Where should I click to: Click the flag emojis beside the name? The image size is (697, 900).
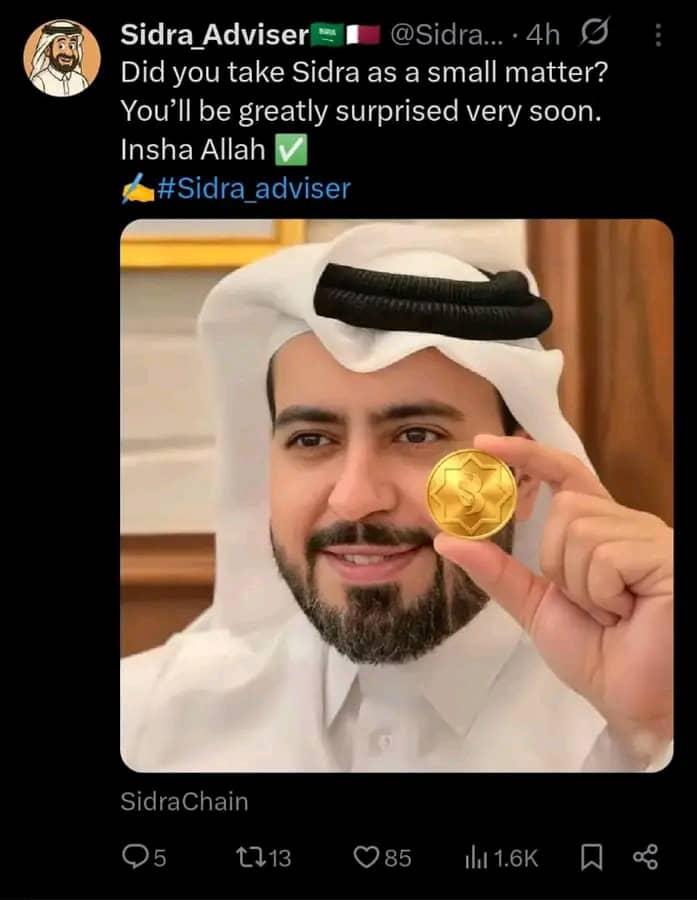tap(346, 34)
